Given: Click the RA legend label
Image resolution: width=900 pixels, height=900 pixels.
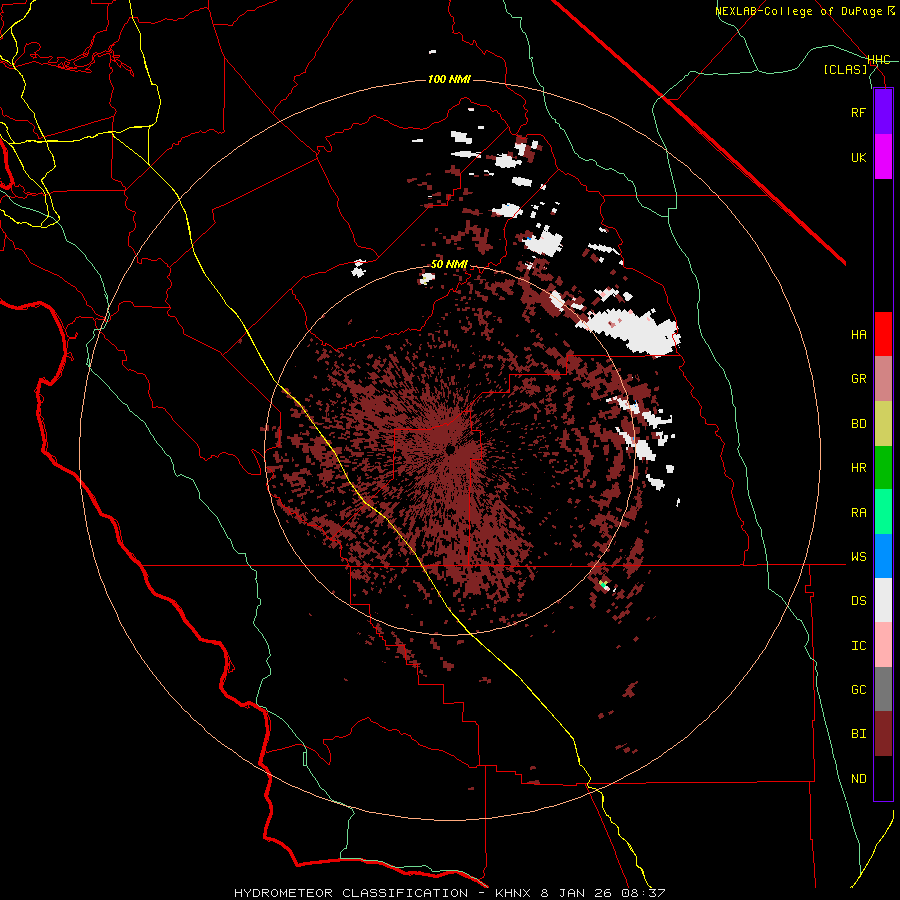Looking at the screenshot, I should pos(858,513).
